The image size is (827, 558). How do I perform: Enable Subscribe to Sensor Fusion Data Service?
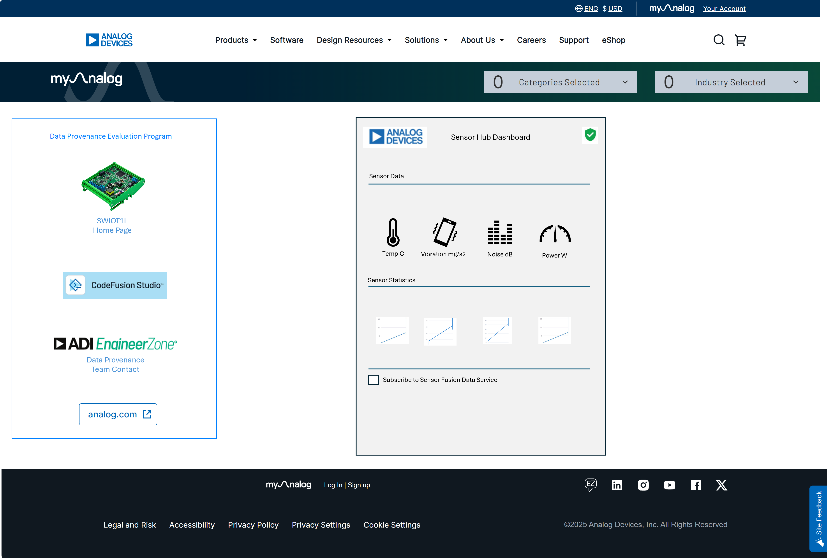point(374,380)
